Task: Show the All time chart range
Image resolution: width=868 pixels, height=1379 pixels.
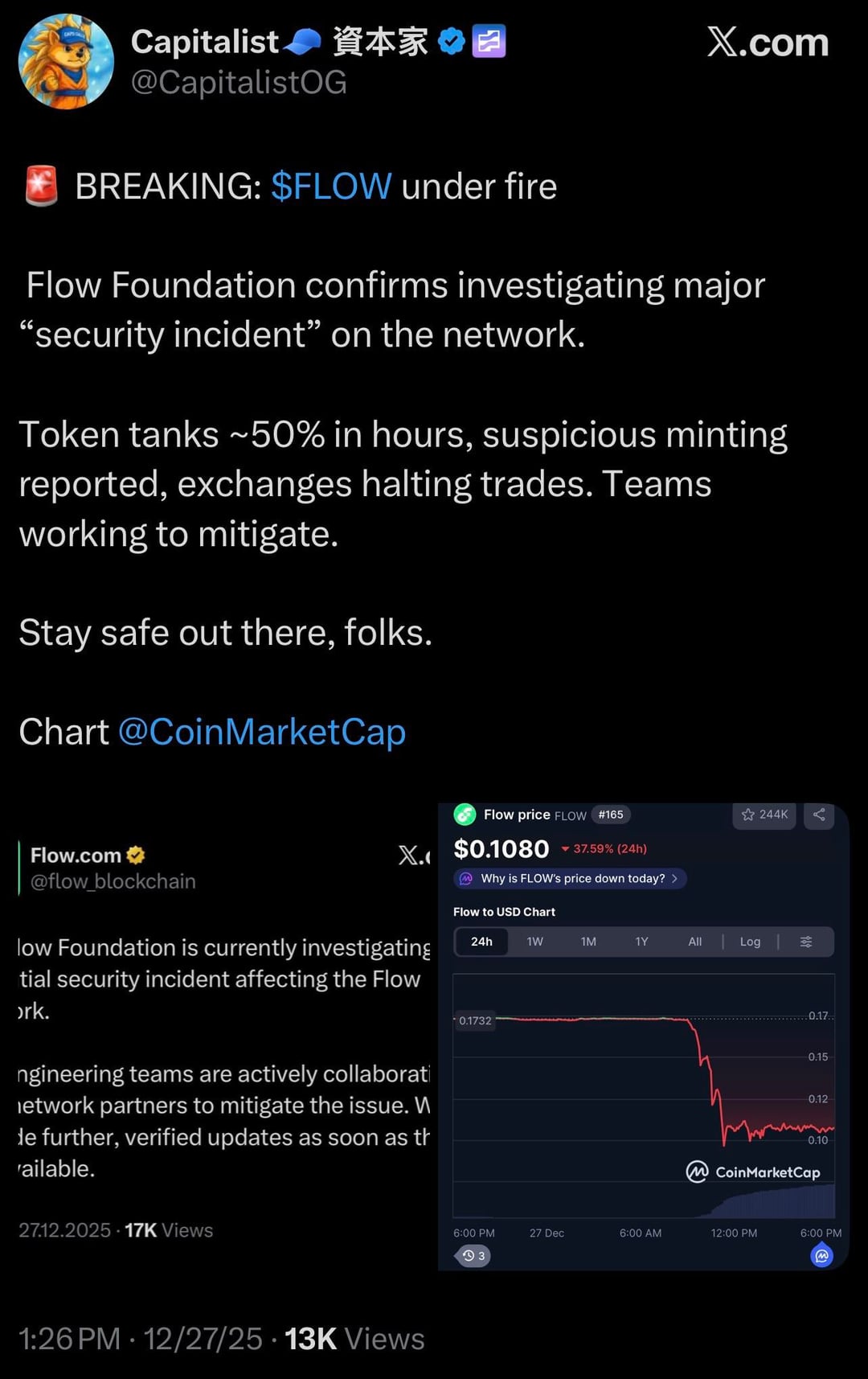Action: coord(695,942)
